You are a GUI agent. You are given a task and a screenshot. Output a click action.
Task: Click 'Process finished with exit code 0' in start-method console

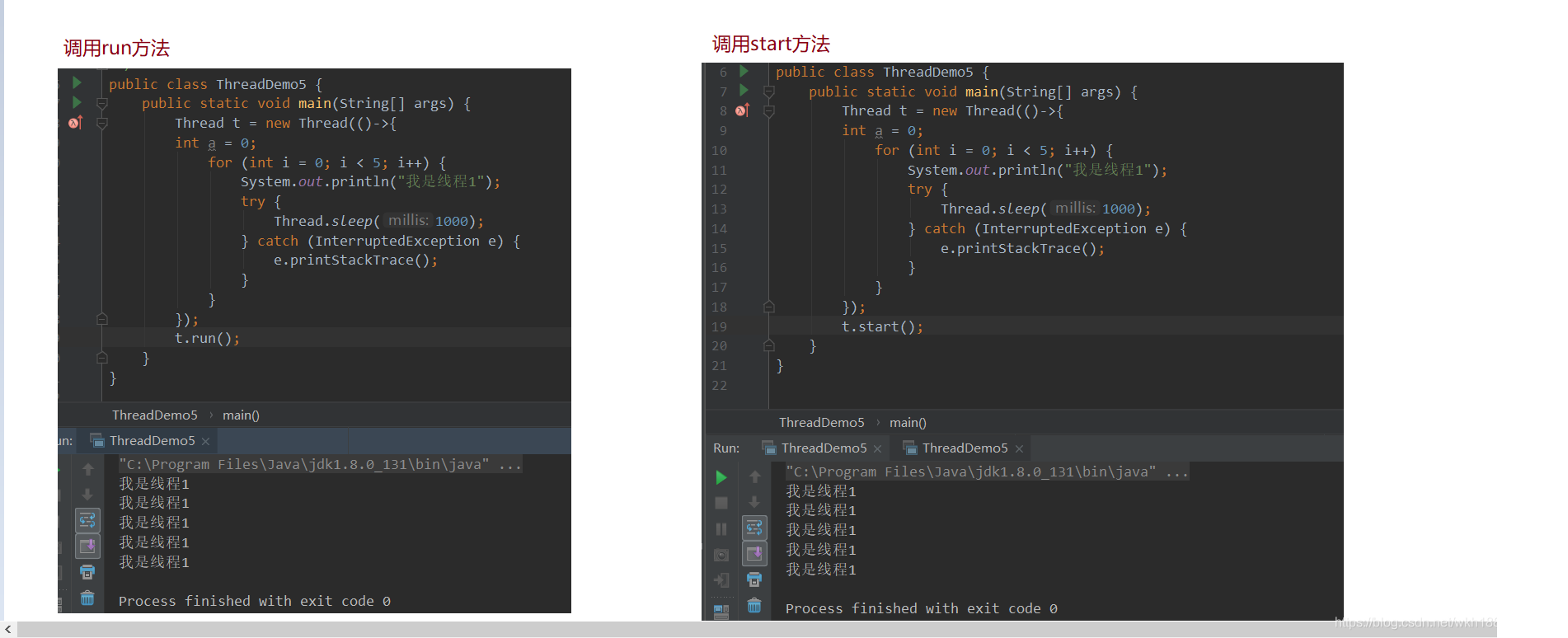[x=921, y=609]
